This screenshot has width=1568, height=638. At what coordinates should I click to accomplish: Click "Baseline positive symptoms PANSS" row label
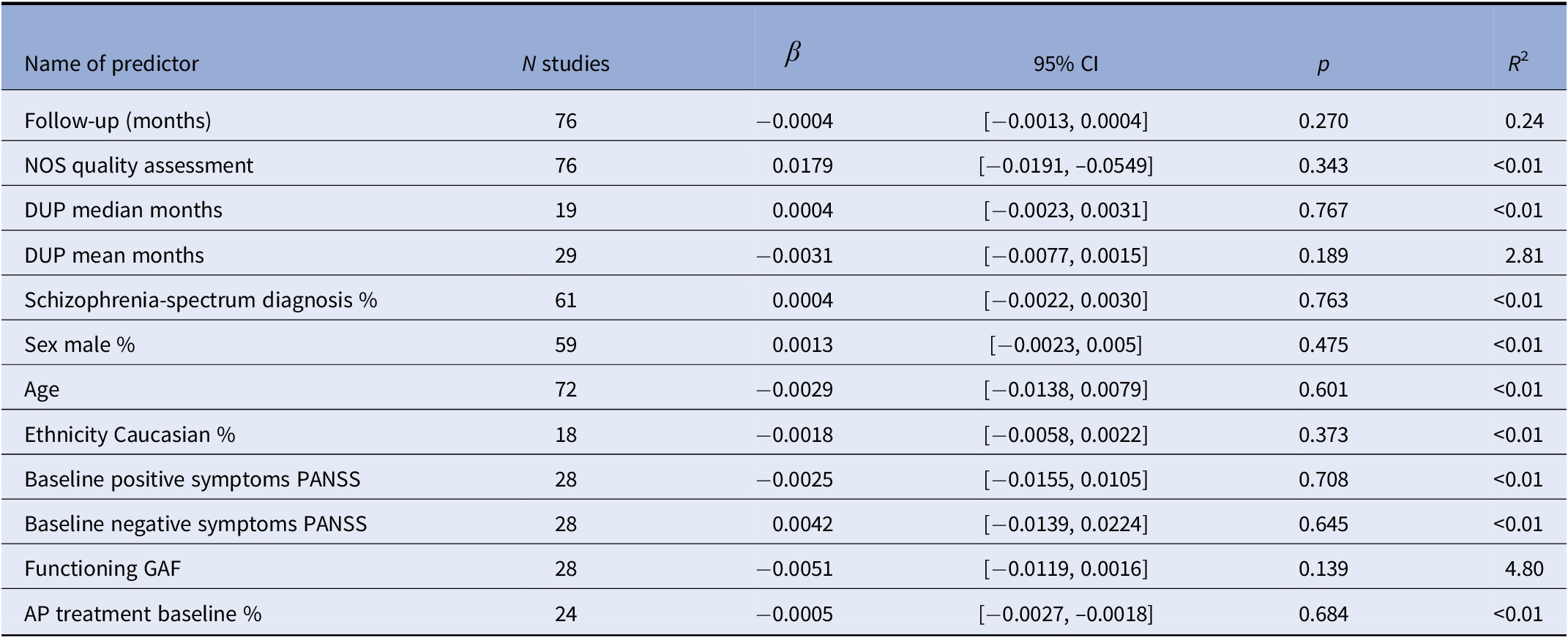(x=193, y=479)
